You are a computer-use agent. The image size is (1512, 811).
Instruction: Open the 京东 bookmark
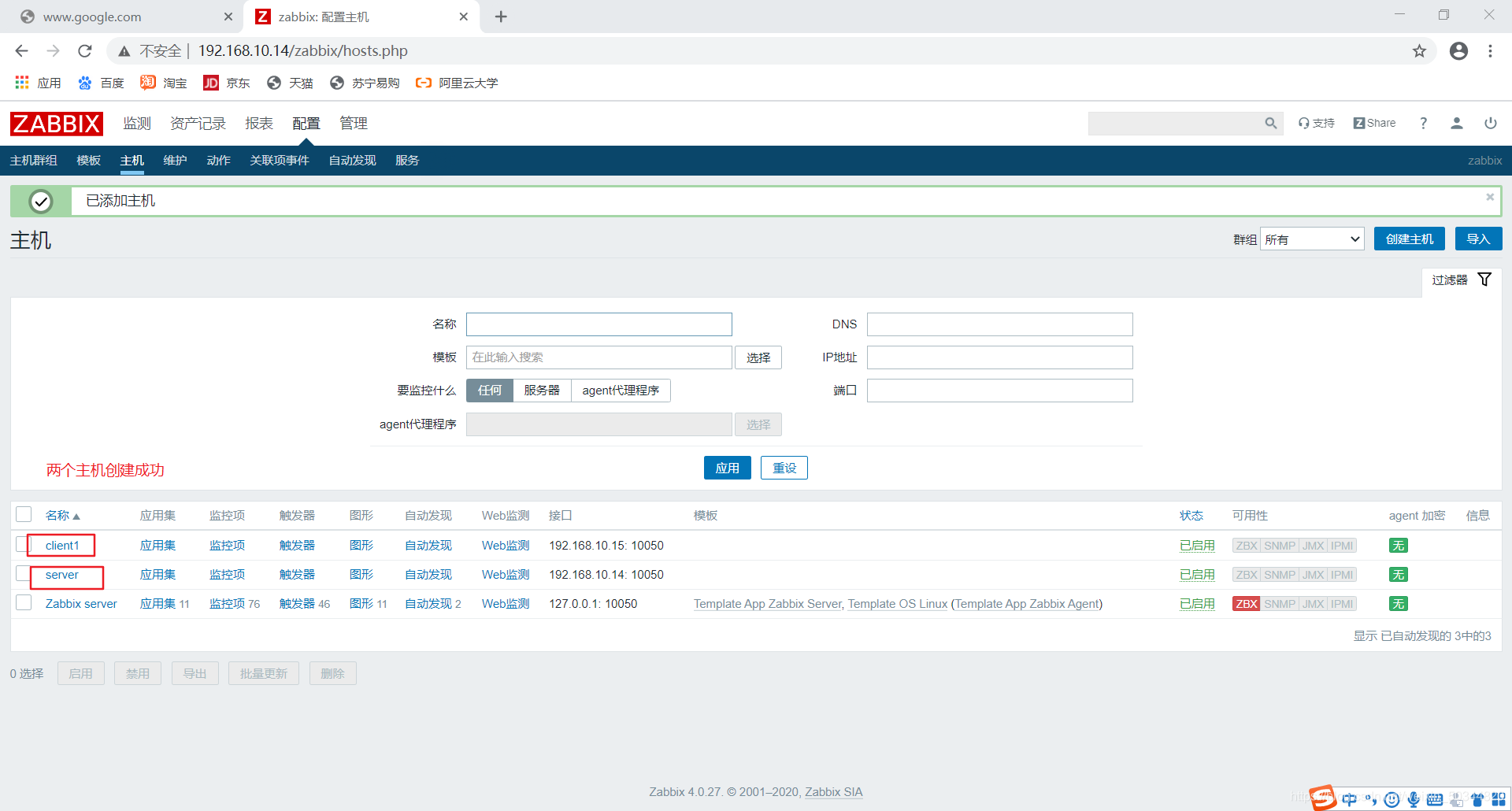point(227,83)
